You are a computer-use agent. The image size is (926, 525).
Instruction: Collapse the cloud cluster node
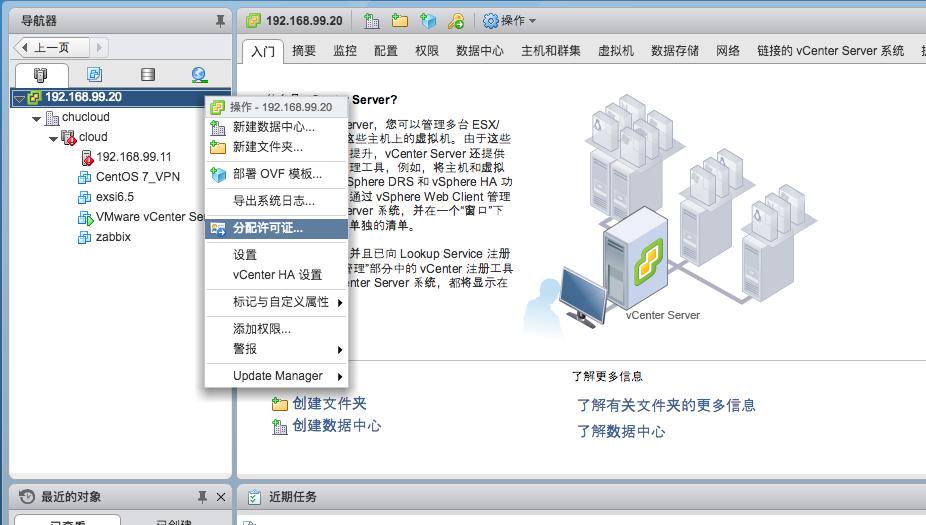(53, 139)
